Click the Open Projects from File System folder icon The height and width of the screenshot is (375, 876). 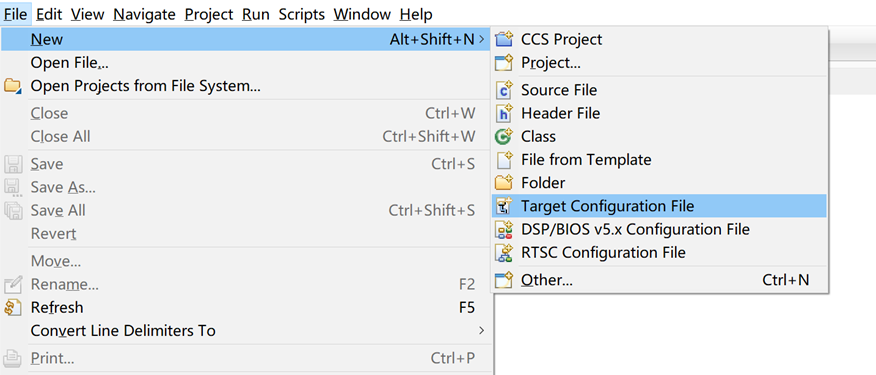pyautogui.click(x=12, y=86)
